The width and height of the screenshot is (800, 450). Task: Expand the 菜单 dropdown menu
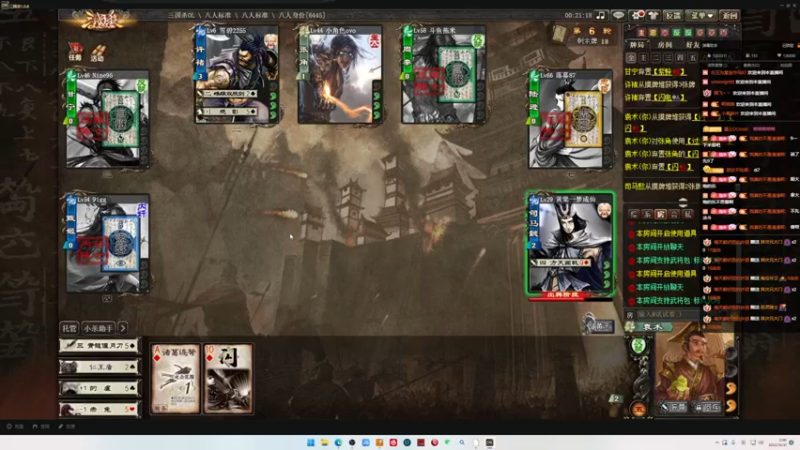pos(702,15)
